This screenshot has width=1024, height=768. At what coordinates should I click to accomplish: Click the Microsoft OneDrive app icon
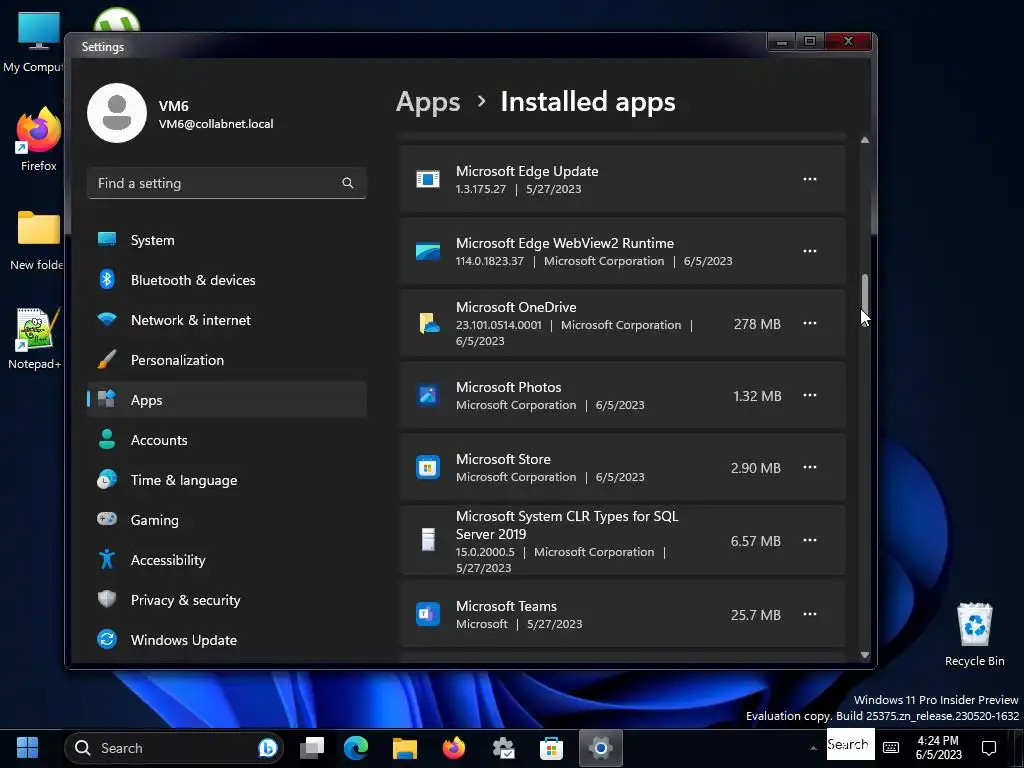(428, 323)
